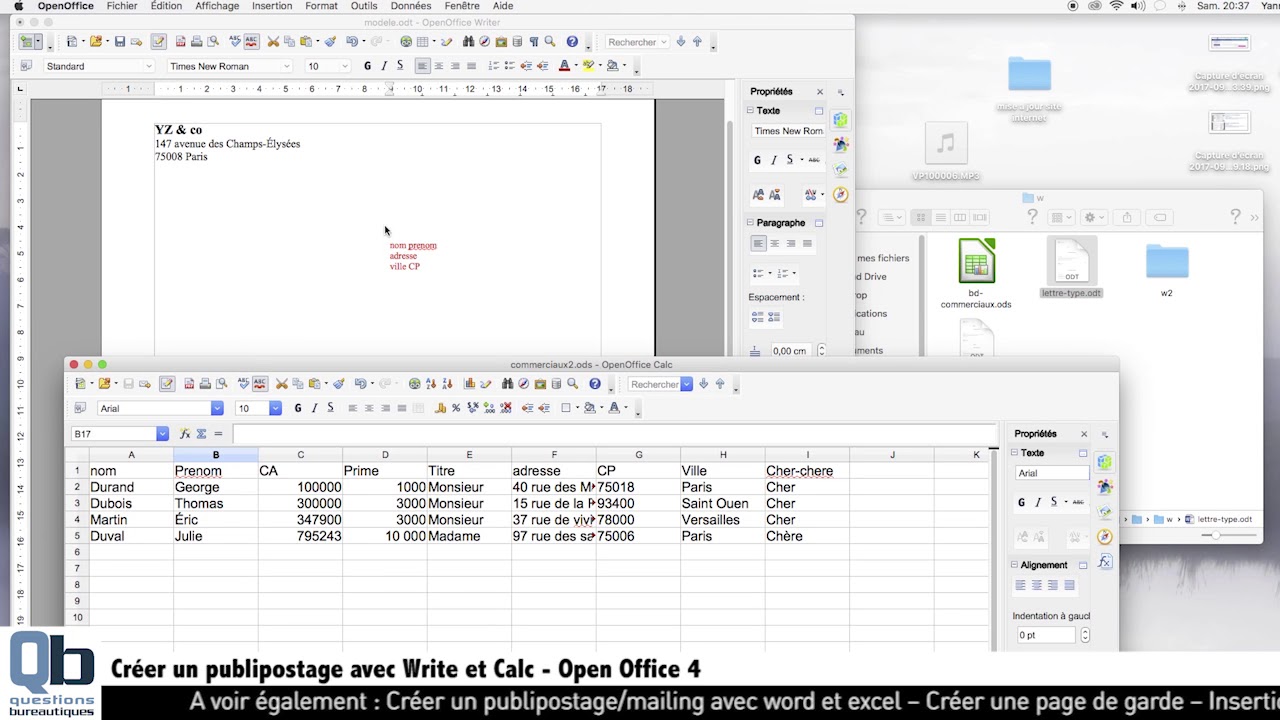
Task: Open the Outils menu
Action: [x=364, y=6]
